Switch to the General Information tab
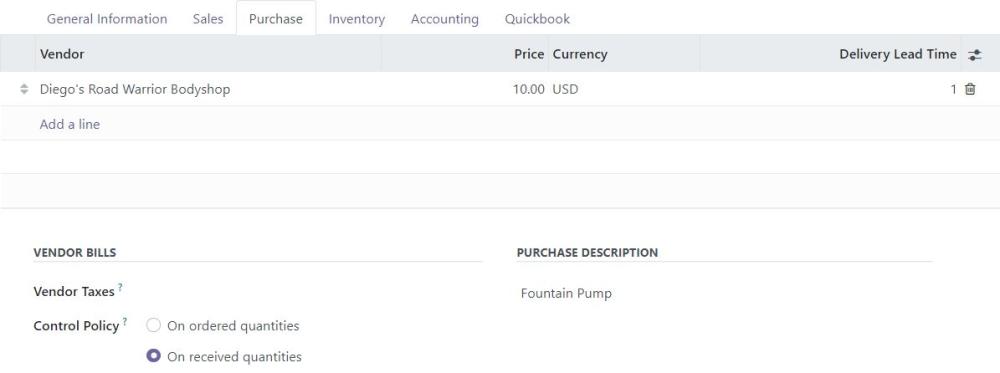The image size is (1000, 373). 107,18
